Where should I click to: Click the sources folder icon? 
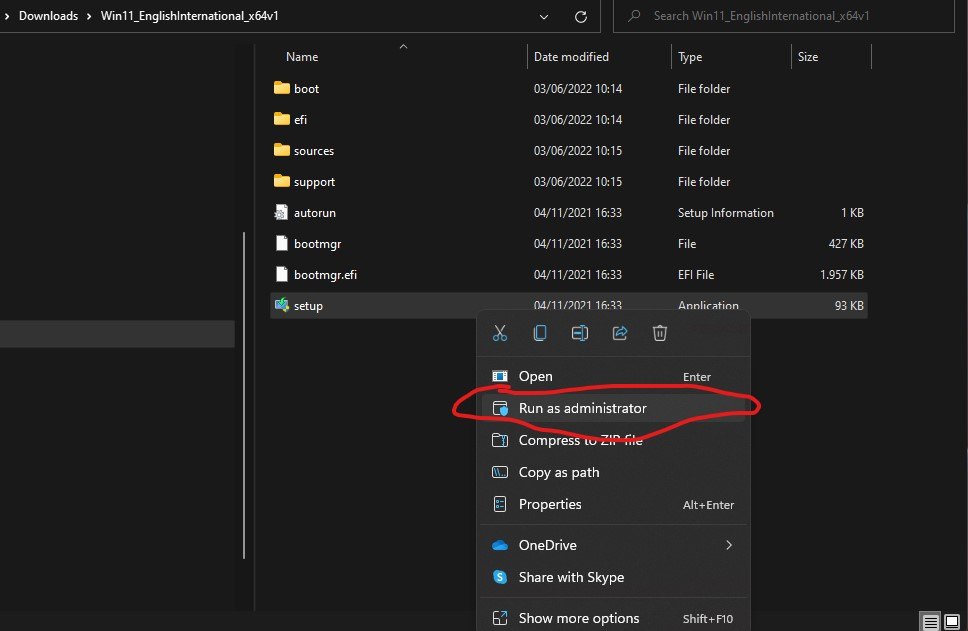(x=282, y=150)
